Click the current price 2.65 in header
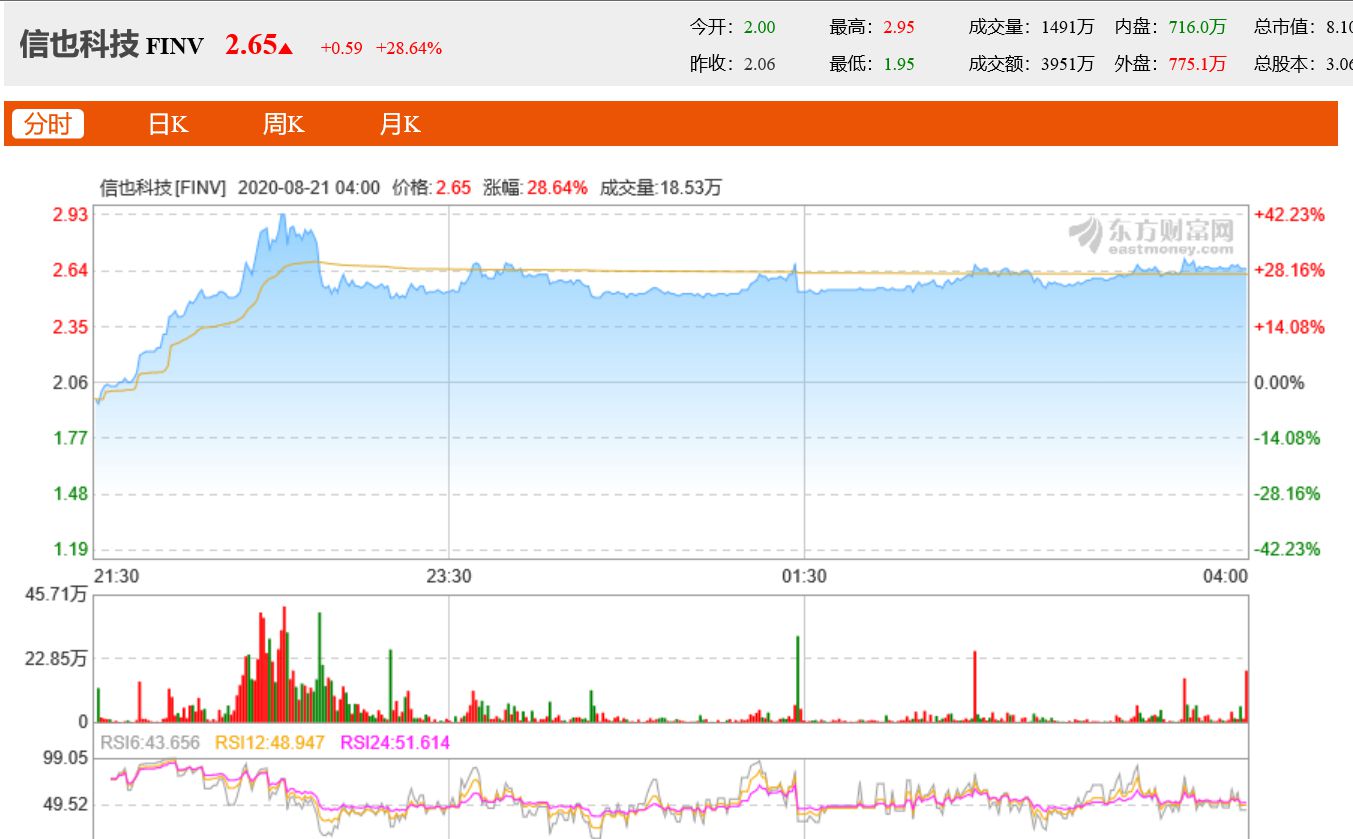Viewport: 1353px width, 839px height. 250,45
